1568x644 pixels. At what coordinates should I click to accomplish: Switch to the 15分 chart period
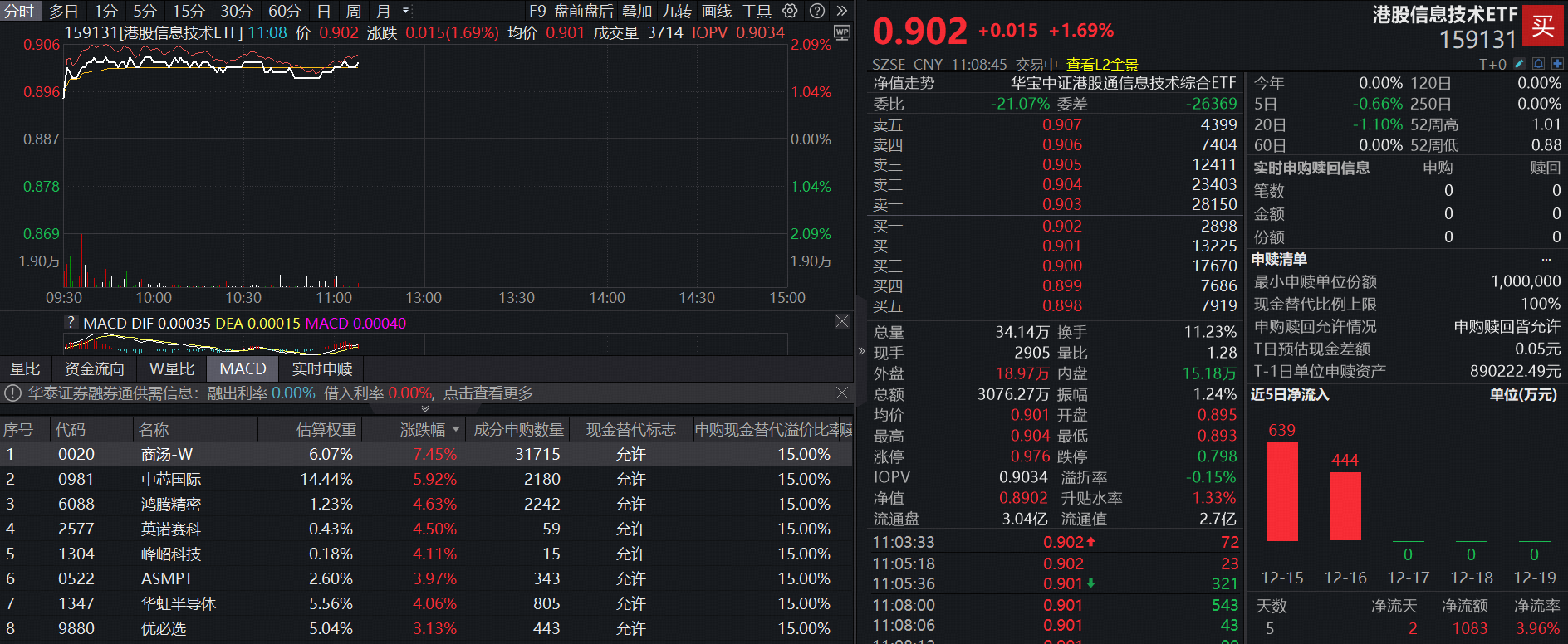pos(189,11)
